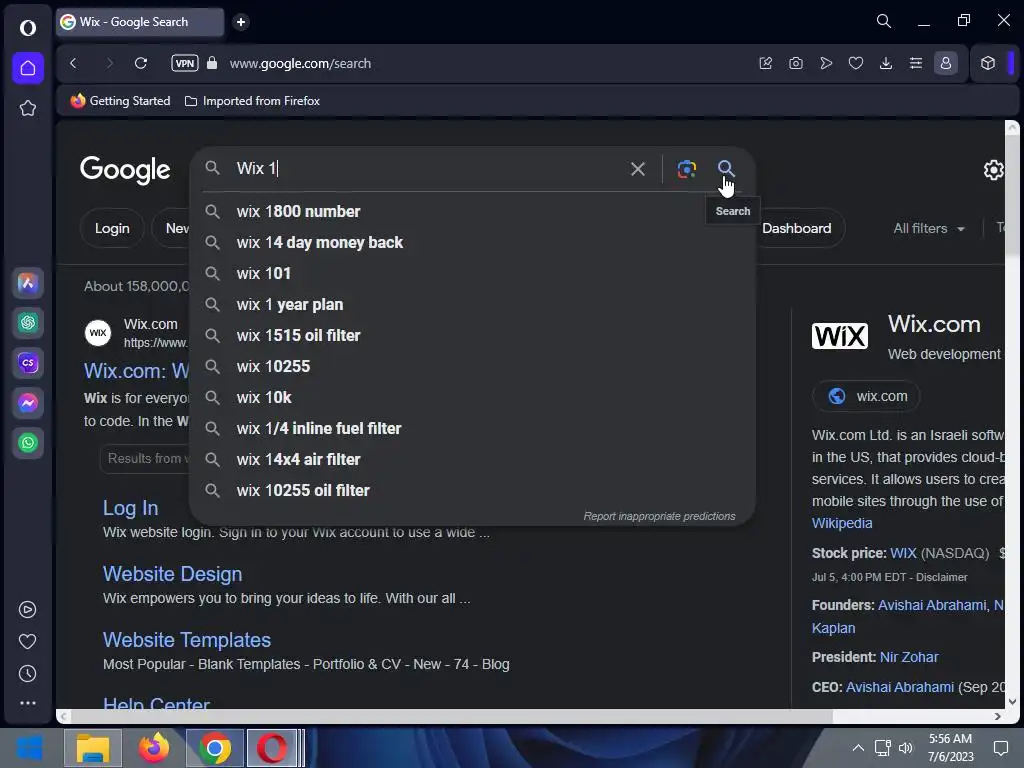
Task: Select the Dashboard filter chip
Action: click(x=800, y=228)
